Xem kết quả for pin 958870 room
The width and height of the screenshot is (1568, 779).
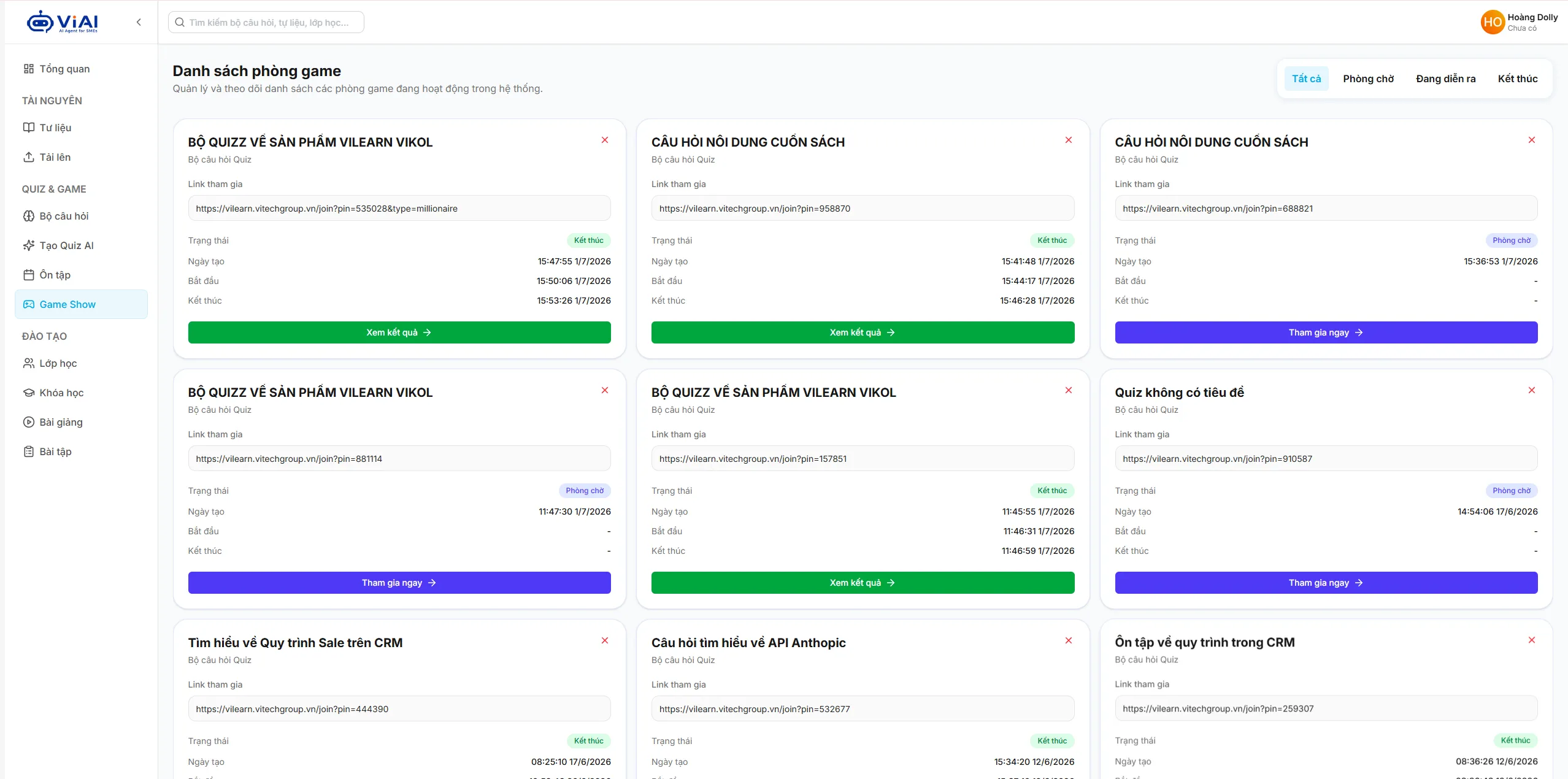pyautogui.click(x=863, y=332)
